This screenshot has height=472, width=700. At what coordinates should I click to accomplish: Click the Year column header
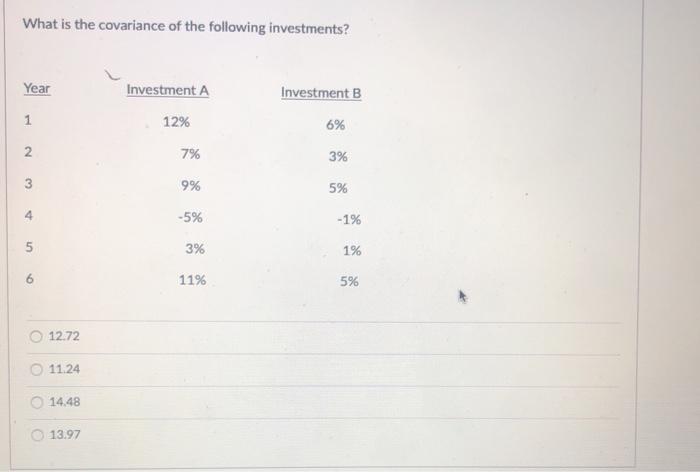(37, 88)
